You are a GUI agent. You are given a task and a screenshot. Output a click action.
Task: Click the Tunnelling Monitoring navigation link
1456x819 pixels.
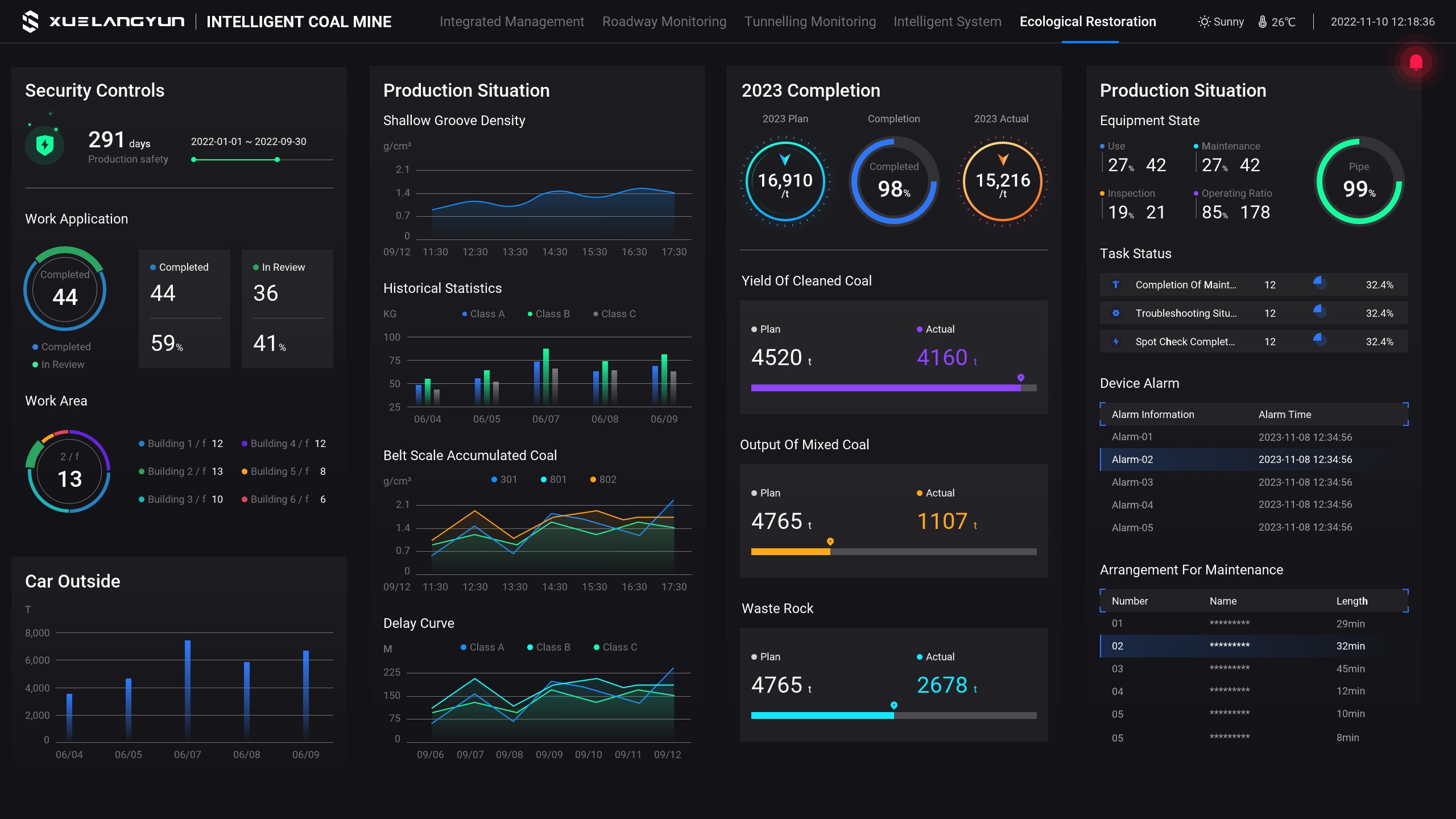(810, 21)
